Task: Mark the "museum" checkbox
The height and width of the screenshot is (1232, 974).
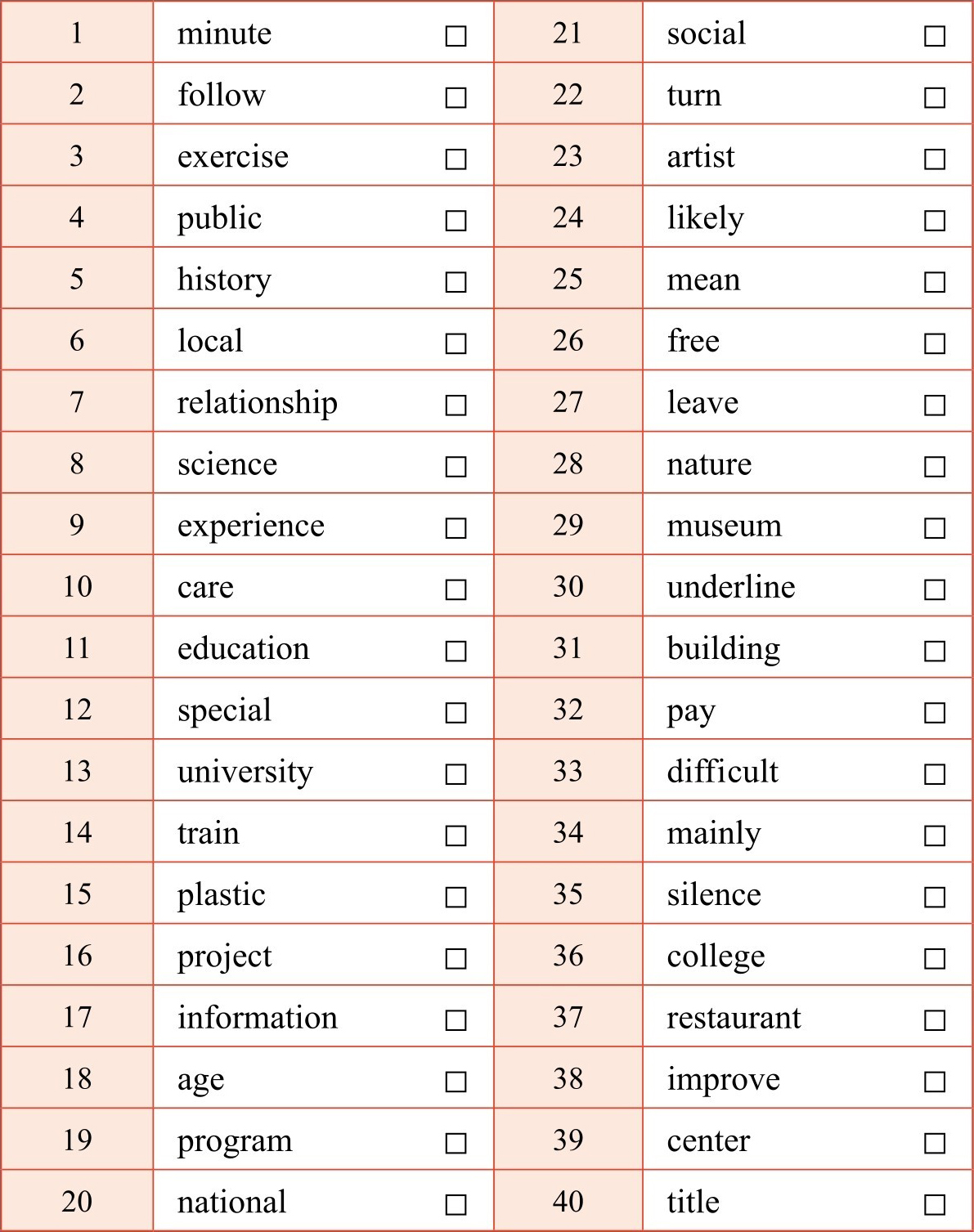Action: (x=935, y=528)
